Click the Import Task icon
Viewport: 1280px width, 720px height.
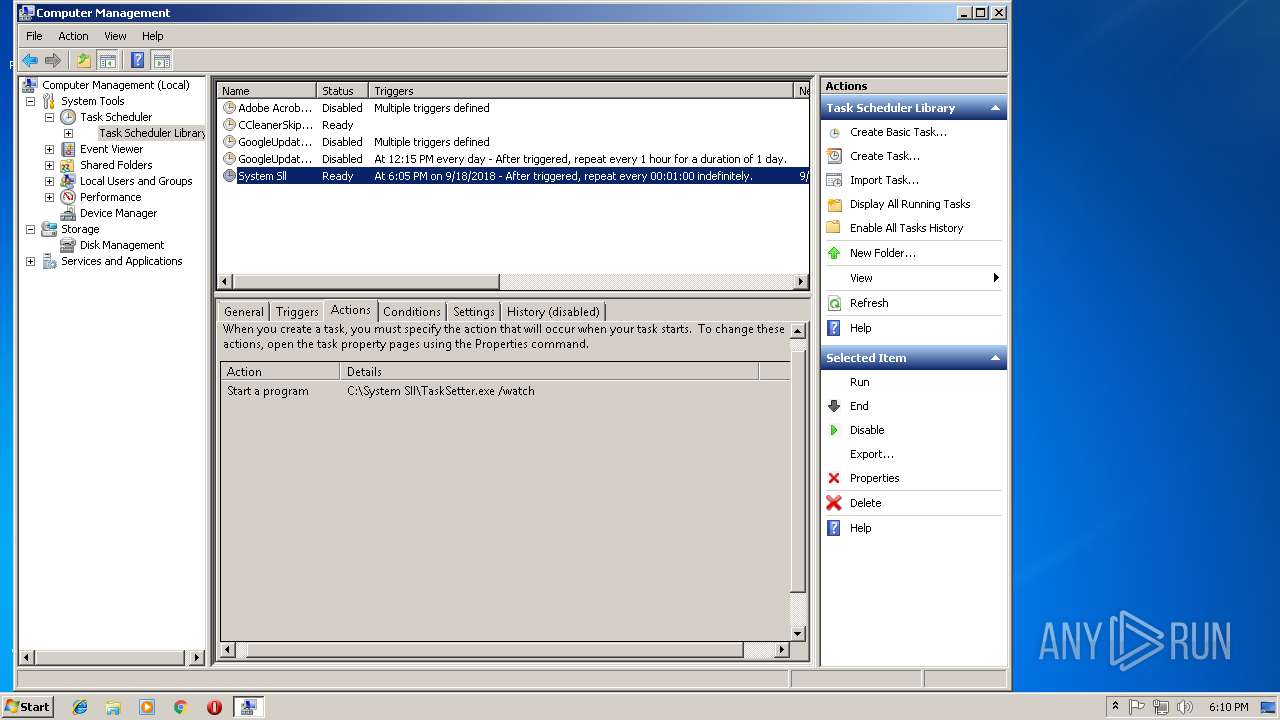(834, 180)
